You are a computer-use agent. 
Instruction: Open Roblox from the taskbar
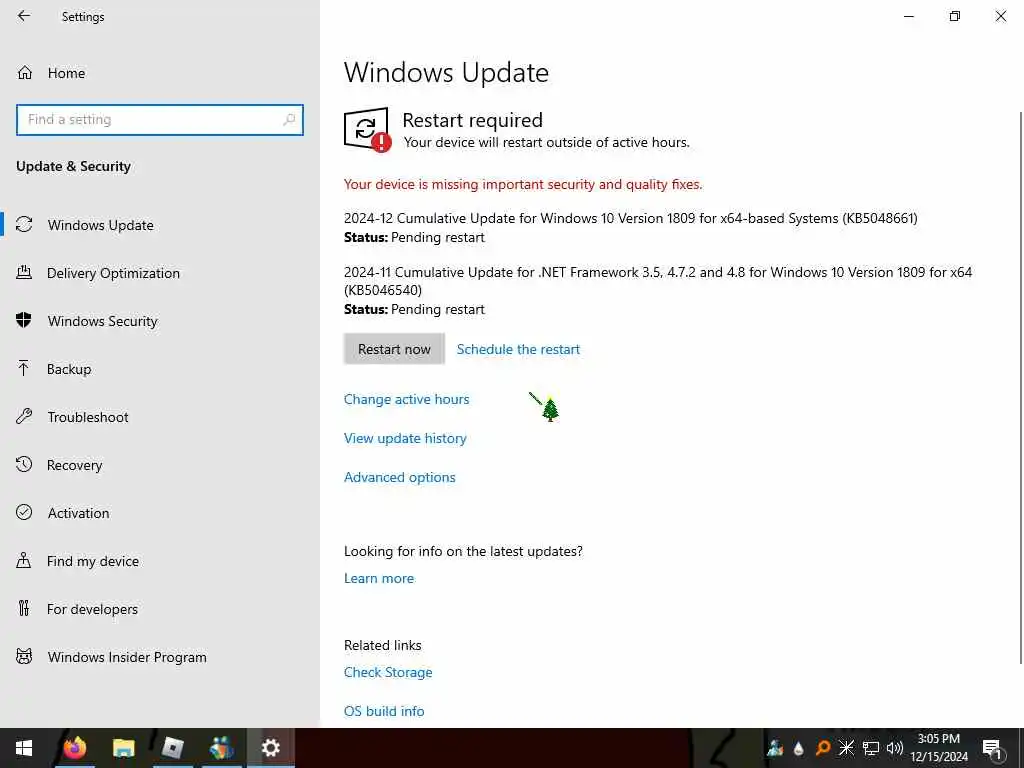tap(172, 748)
